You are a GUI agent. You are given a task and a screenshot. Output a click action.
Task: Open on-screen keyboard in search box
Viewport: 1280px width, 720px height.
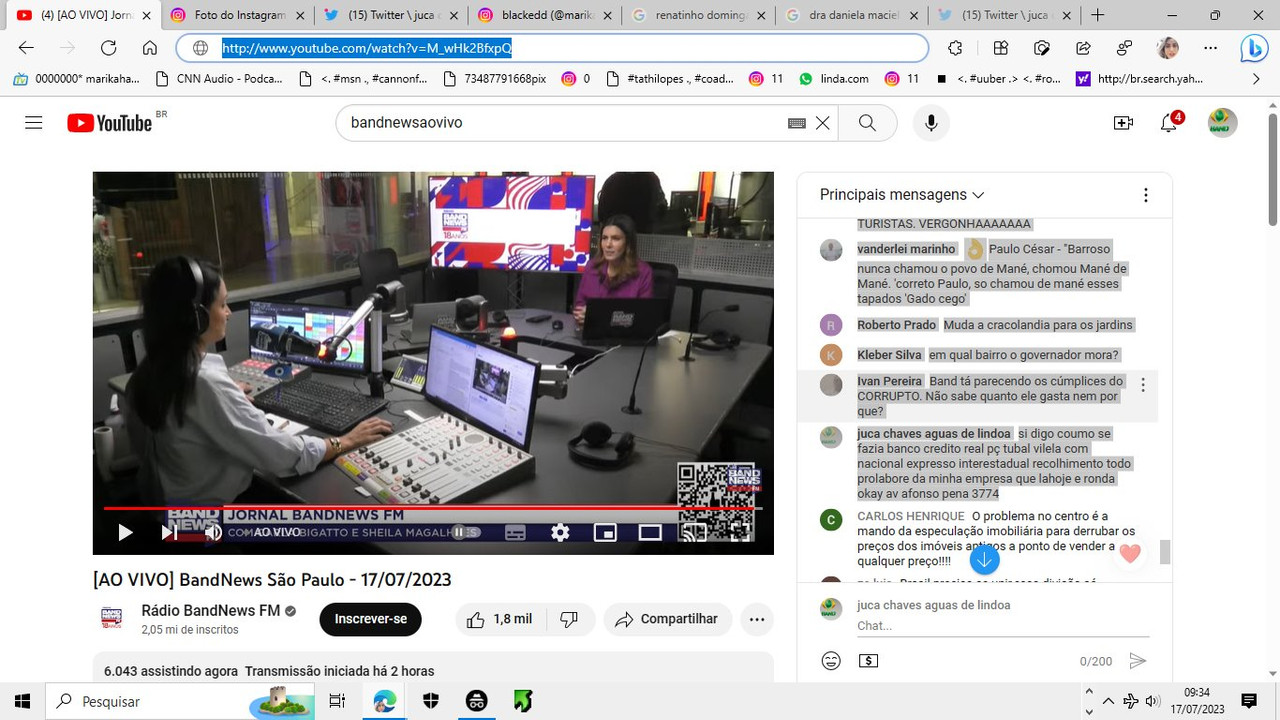tap(797, 123)
